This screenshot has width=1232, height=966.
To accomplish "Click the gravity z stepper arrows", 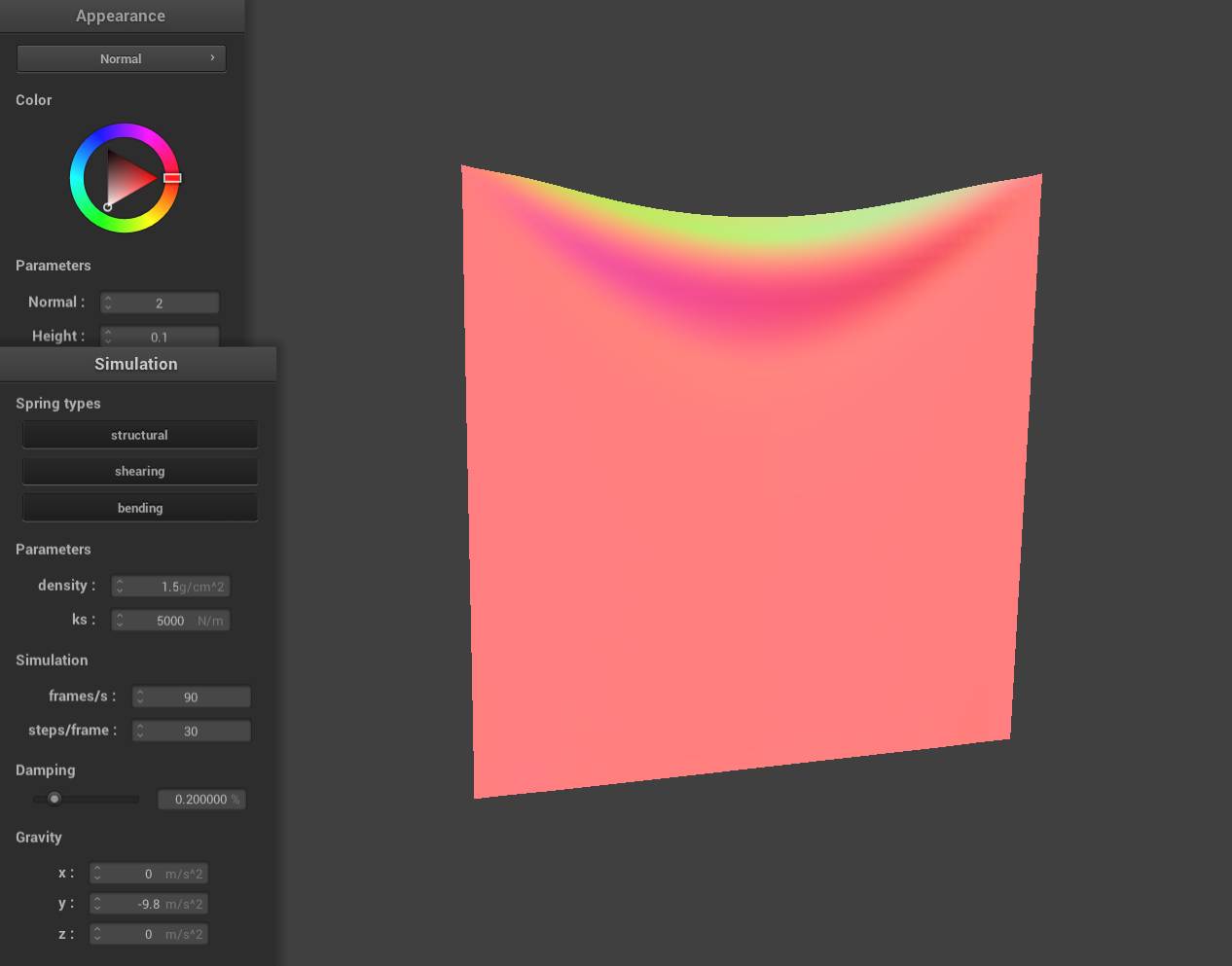I will point(98,935).
